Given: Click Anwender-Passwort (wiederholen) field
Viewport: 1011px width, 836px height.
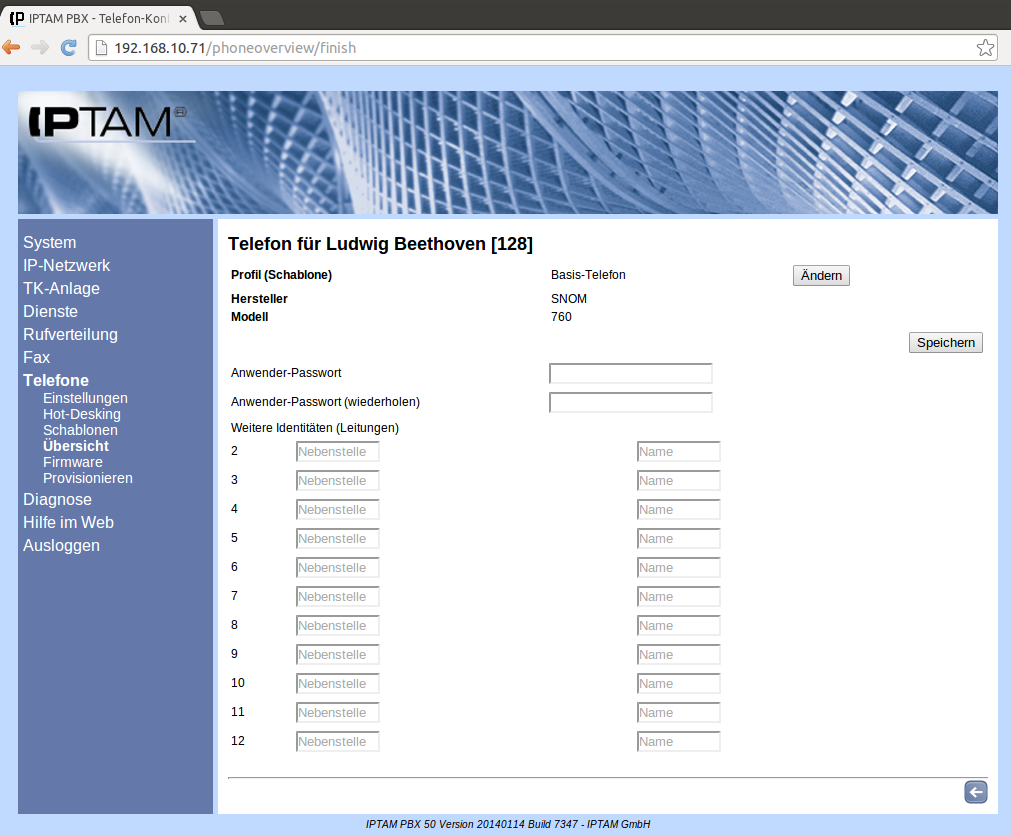Looking at the screenshot, I should (631, 402).
